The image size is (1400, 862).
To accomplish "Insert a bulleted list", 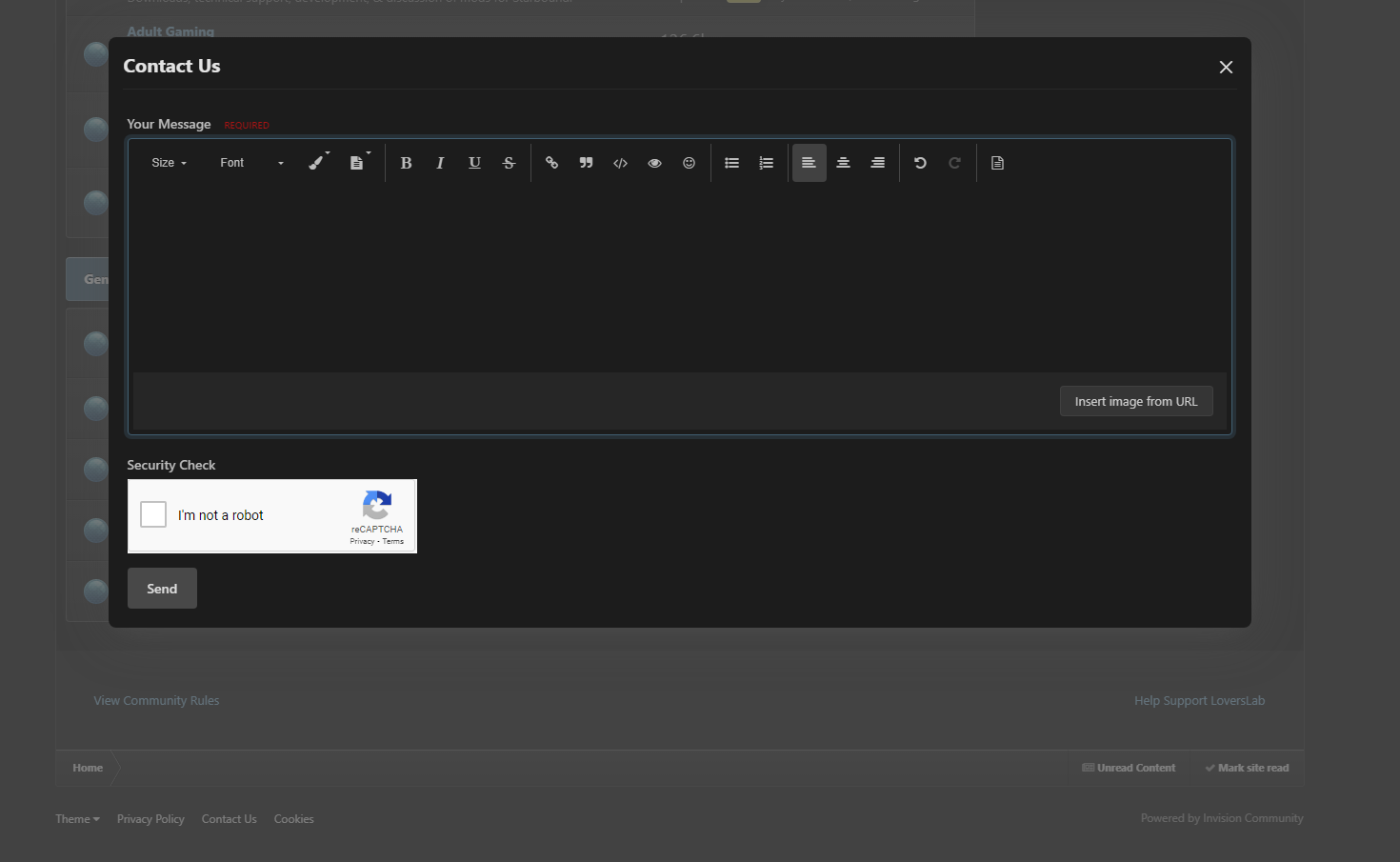I will 731,163.
